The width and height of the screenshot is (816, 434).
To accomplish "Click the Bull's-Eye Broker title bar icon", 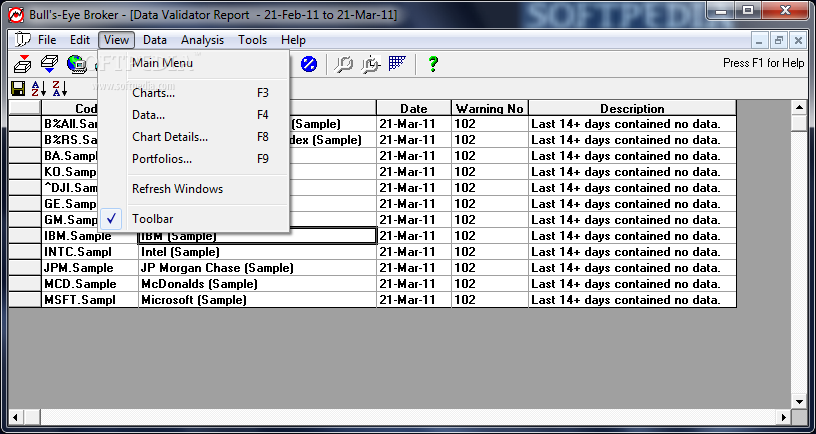I will coord(16,15).
